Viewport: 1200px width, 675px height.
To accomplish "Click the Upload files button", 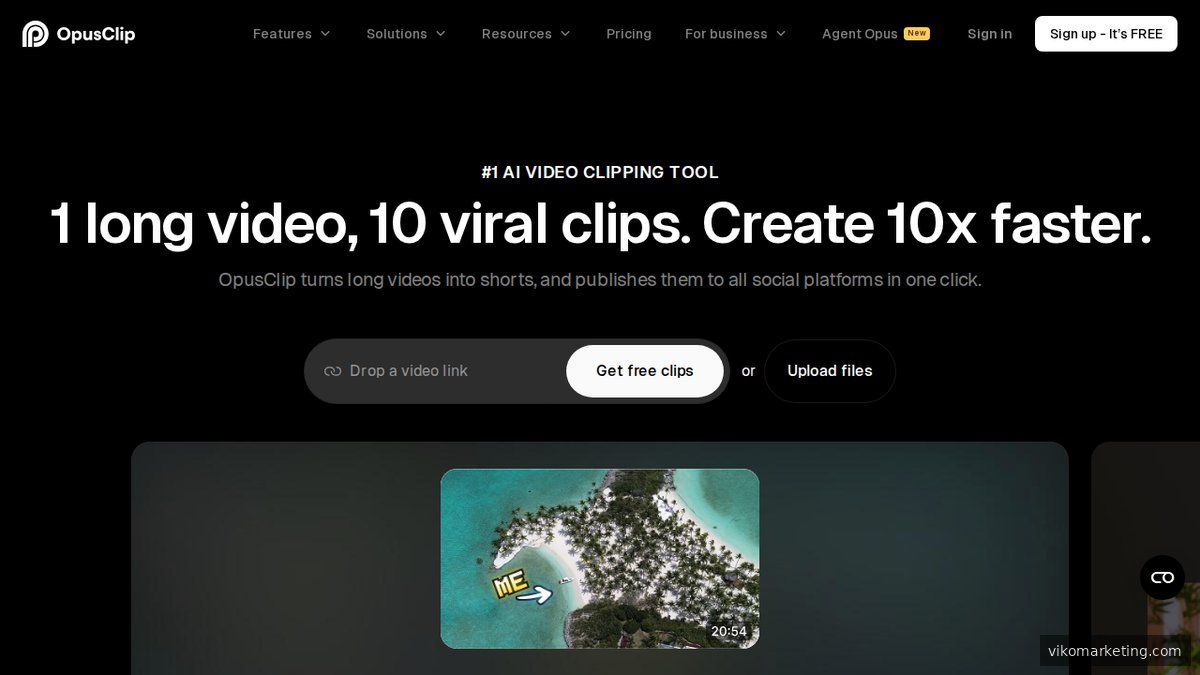I will pos(830,371).
